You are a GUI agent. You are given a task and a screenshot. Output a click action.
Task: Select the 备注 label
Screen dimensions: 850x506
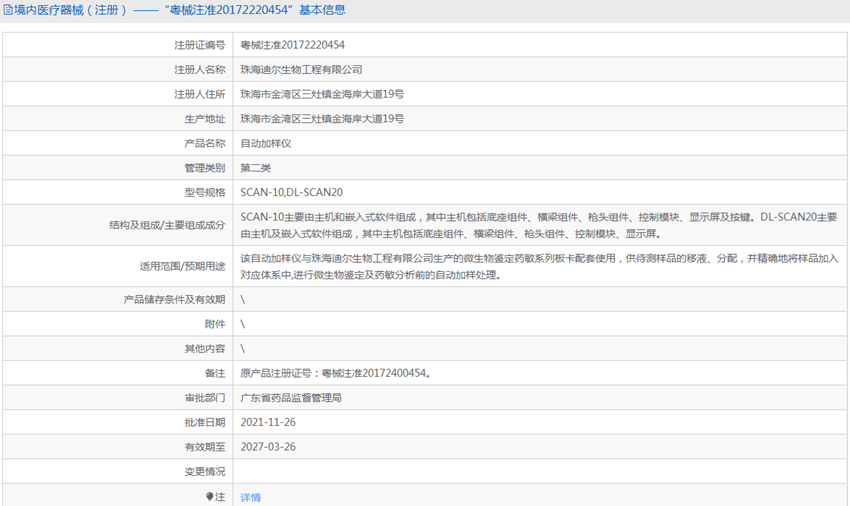point(215,373)
